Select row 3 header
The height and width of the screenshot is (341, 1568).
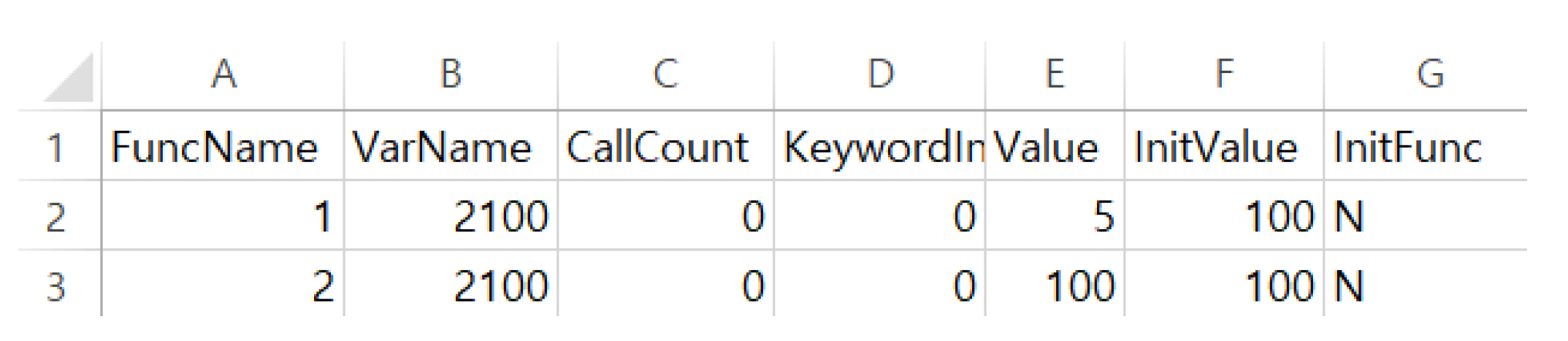click(56, 286)
